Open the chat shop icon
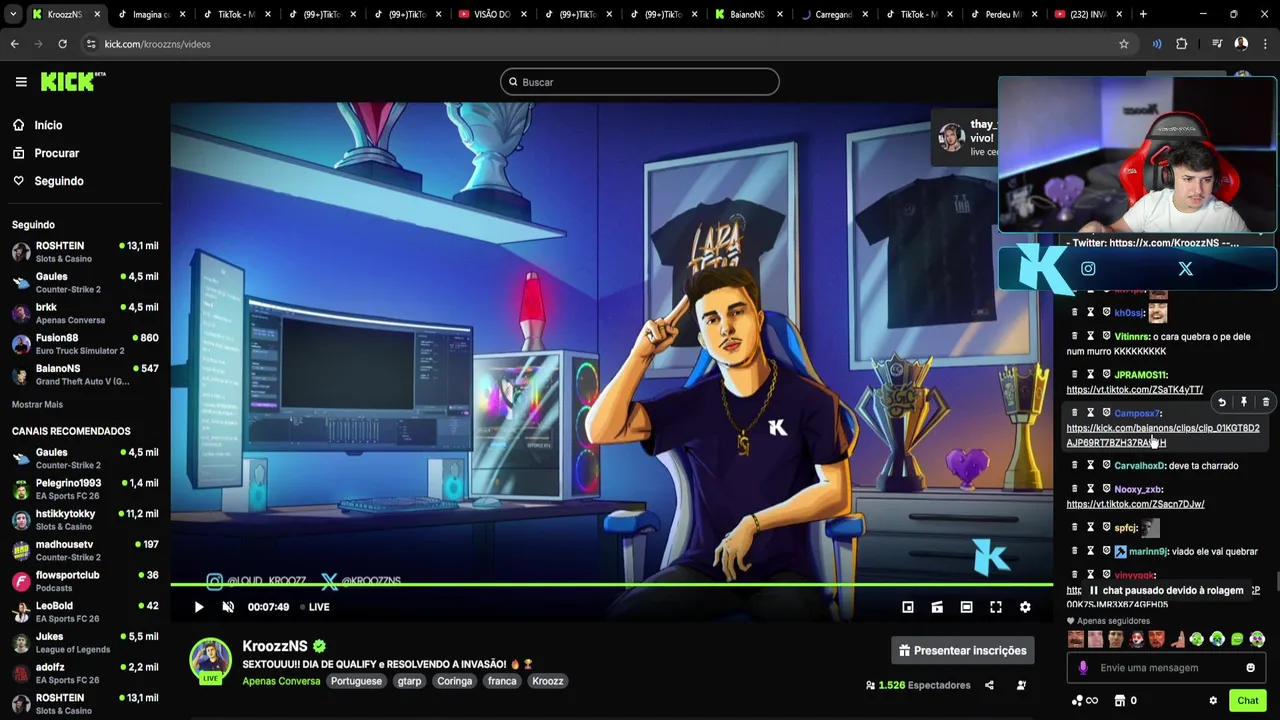 [1120, 700]
